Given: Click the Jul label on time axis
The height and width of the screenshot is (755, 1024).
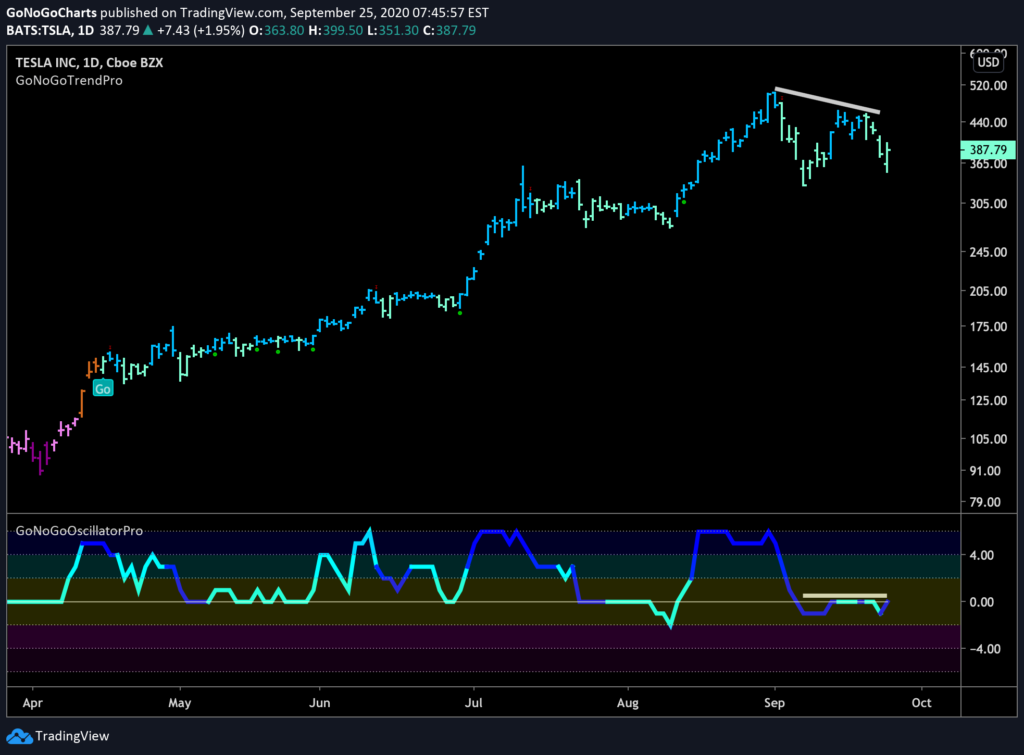Looking at the screenshot, I should [473, 703].
